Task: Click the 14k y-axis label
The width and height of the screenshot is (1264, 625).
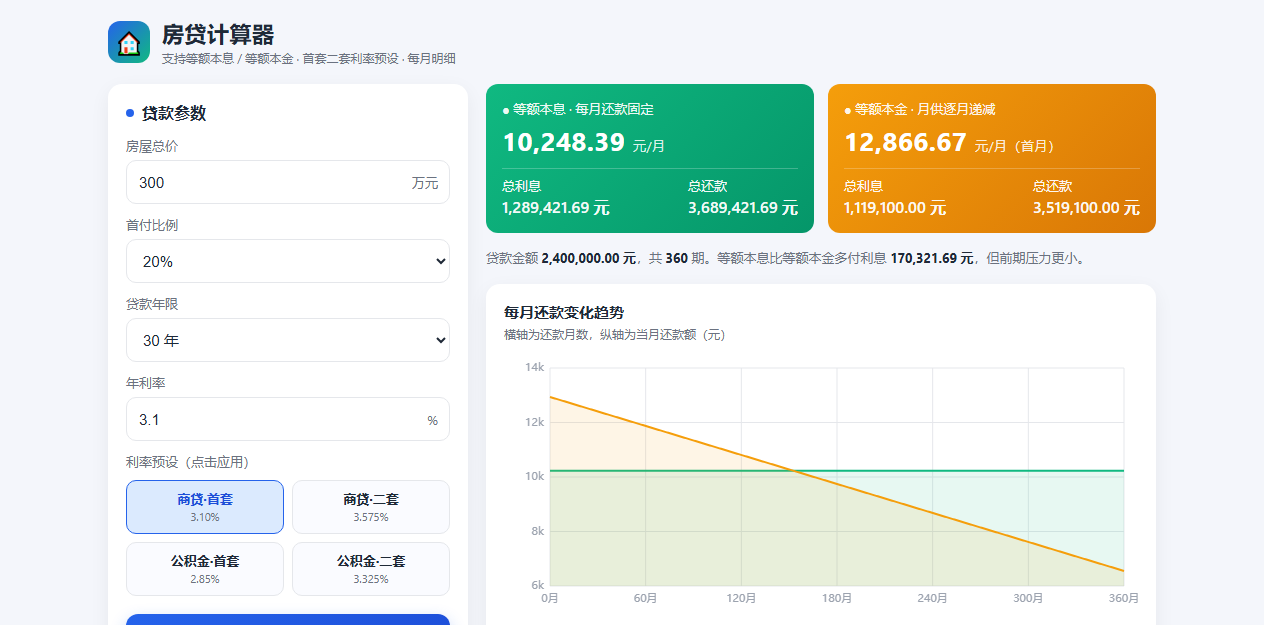Action: (535, 367)
